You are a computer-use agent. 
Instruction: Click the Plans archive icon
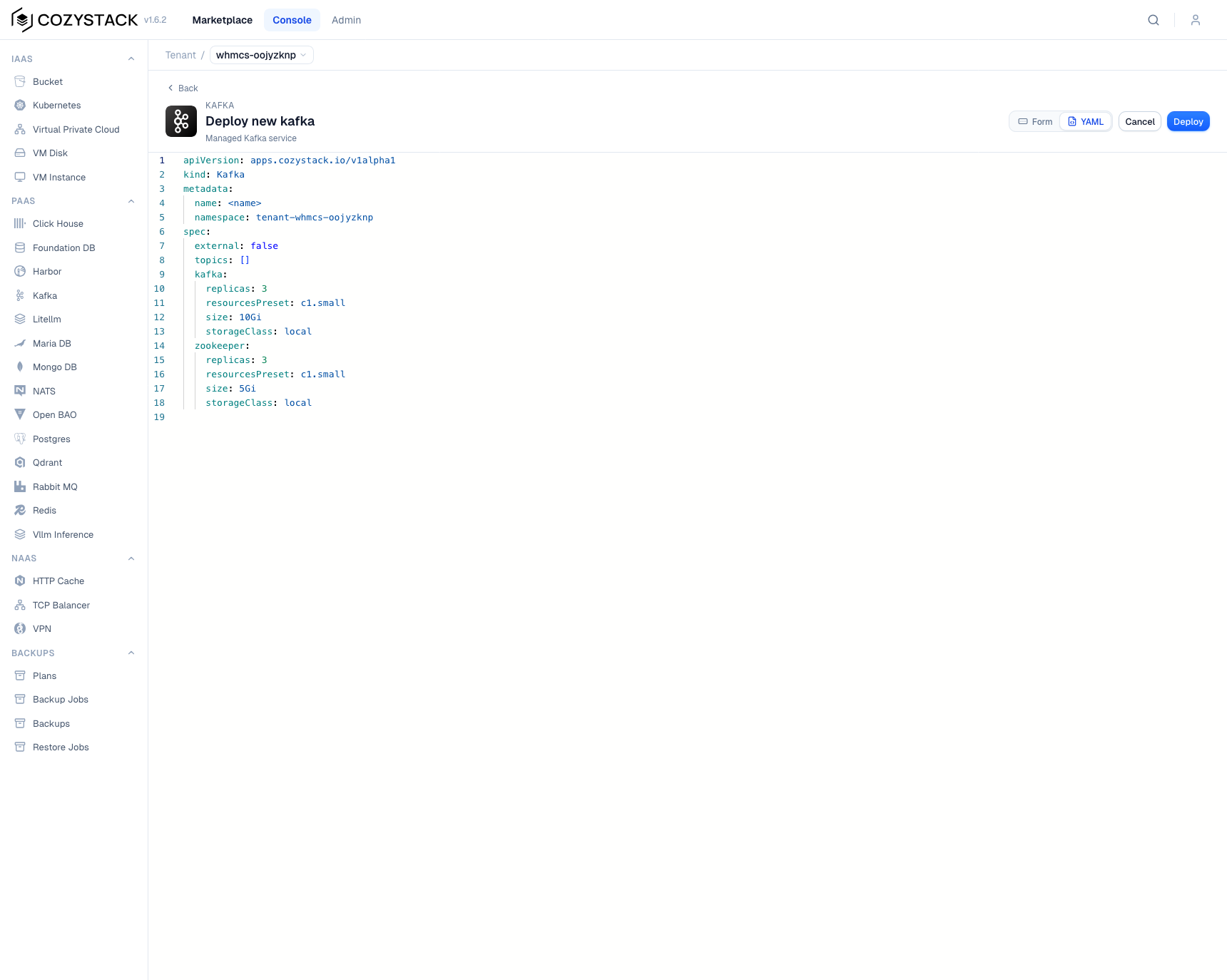click(x=20, y=675)
